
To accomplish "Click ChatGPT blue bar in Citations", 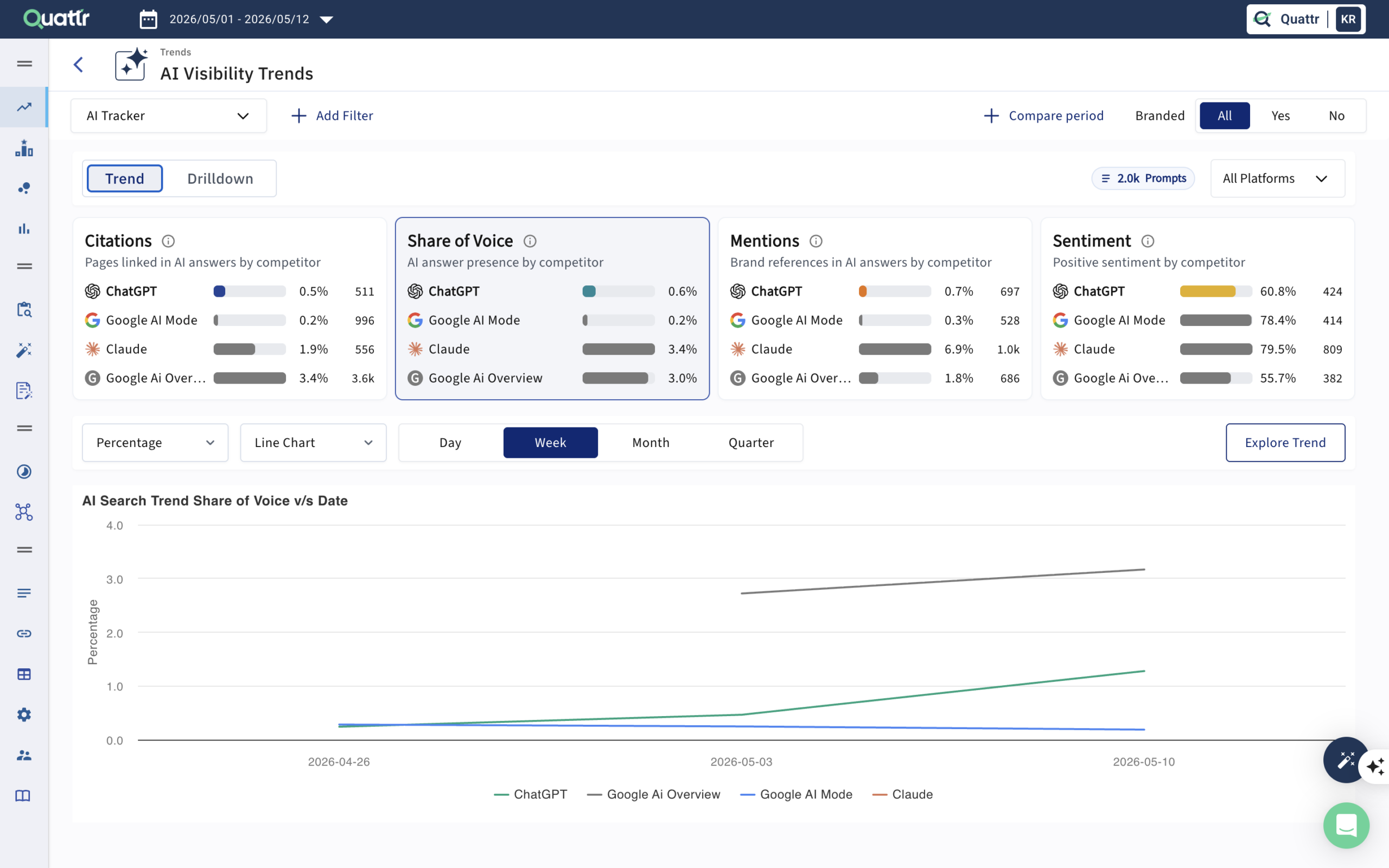I will tap(219, 291).
